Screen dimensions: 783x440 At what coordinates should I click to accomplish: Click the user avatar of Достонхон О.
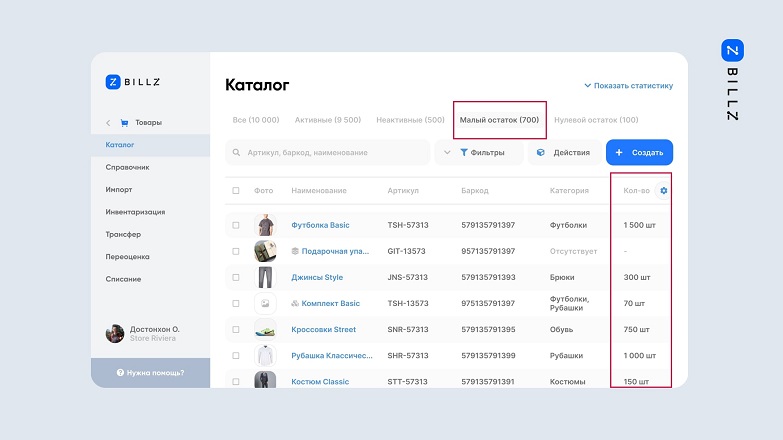115,333
